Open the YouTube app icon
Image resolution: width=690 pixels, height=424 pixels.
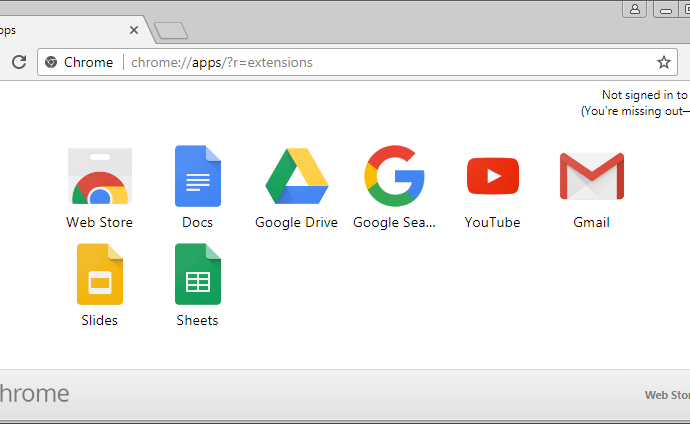click(x=493, y=176)
